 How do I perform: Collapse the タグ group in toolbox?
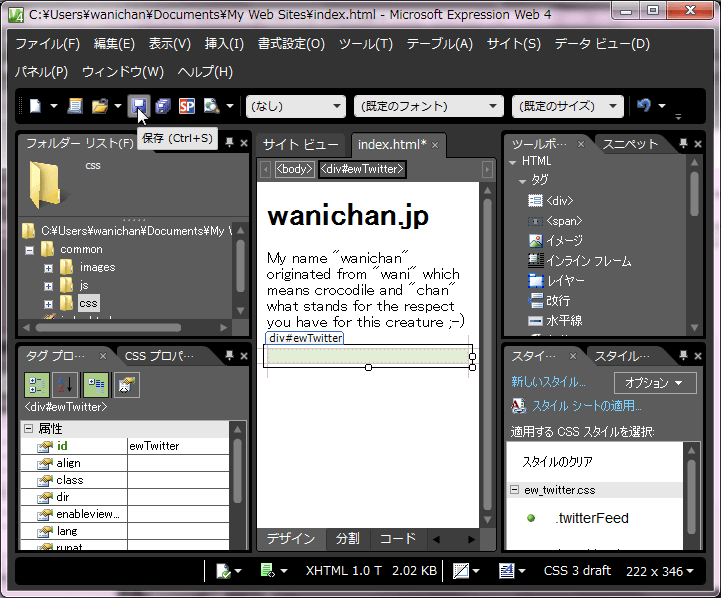[x=522, y=181]
